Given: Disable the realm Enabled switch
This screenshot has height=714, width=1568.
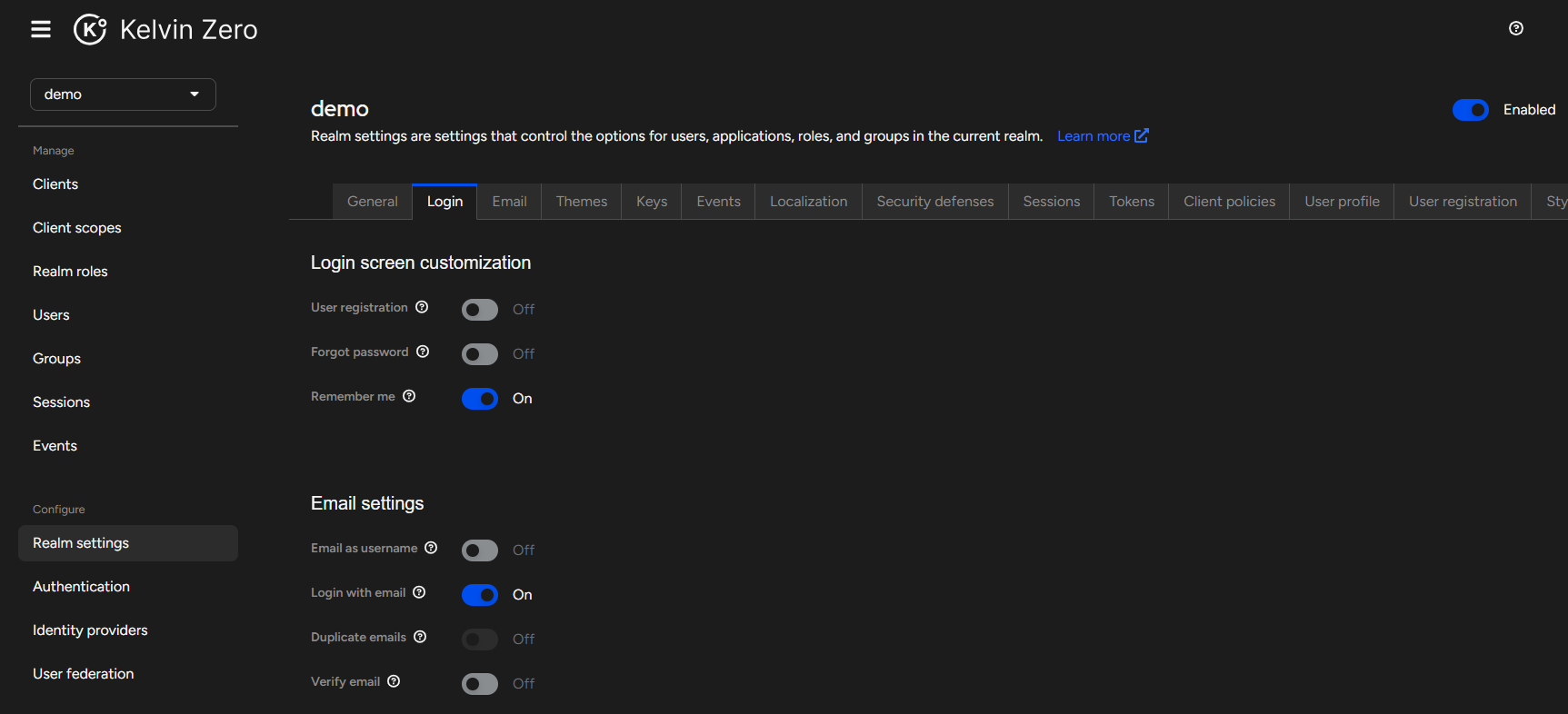Looking at the screenshot, I should [x=1470, y=110].
